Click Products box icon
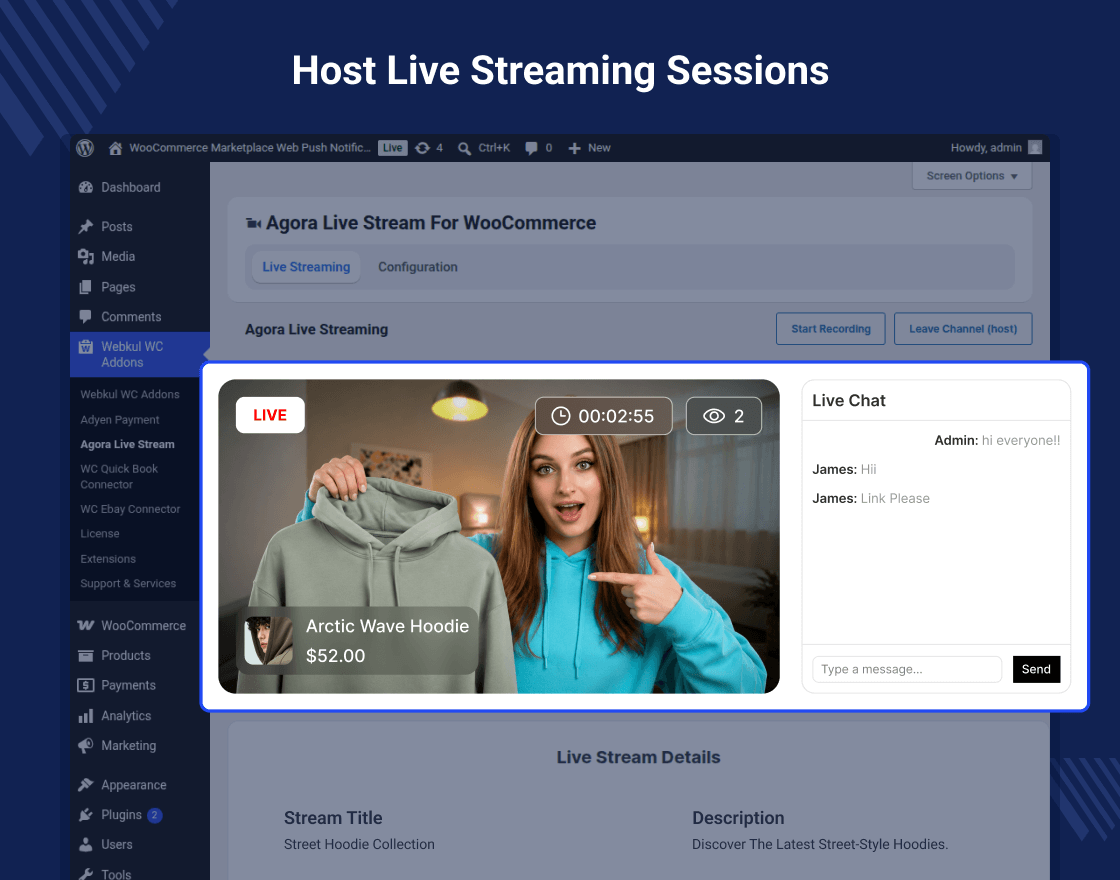The height and width of the screenshot is (880, 1120). (x=86, y=656)
